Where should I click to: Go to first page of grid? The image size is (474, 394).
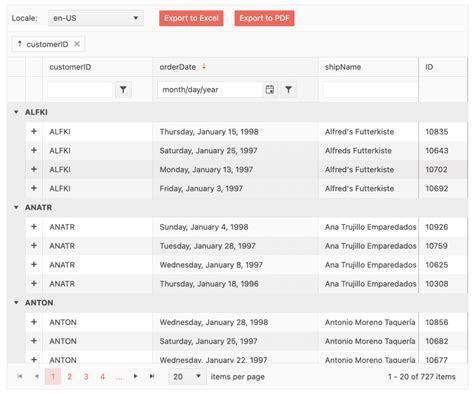(x=20, y=376)
